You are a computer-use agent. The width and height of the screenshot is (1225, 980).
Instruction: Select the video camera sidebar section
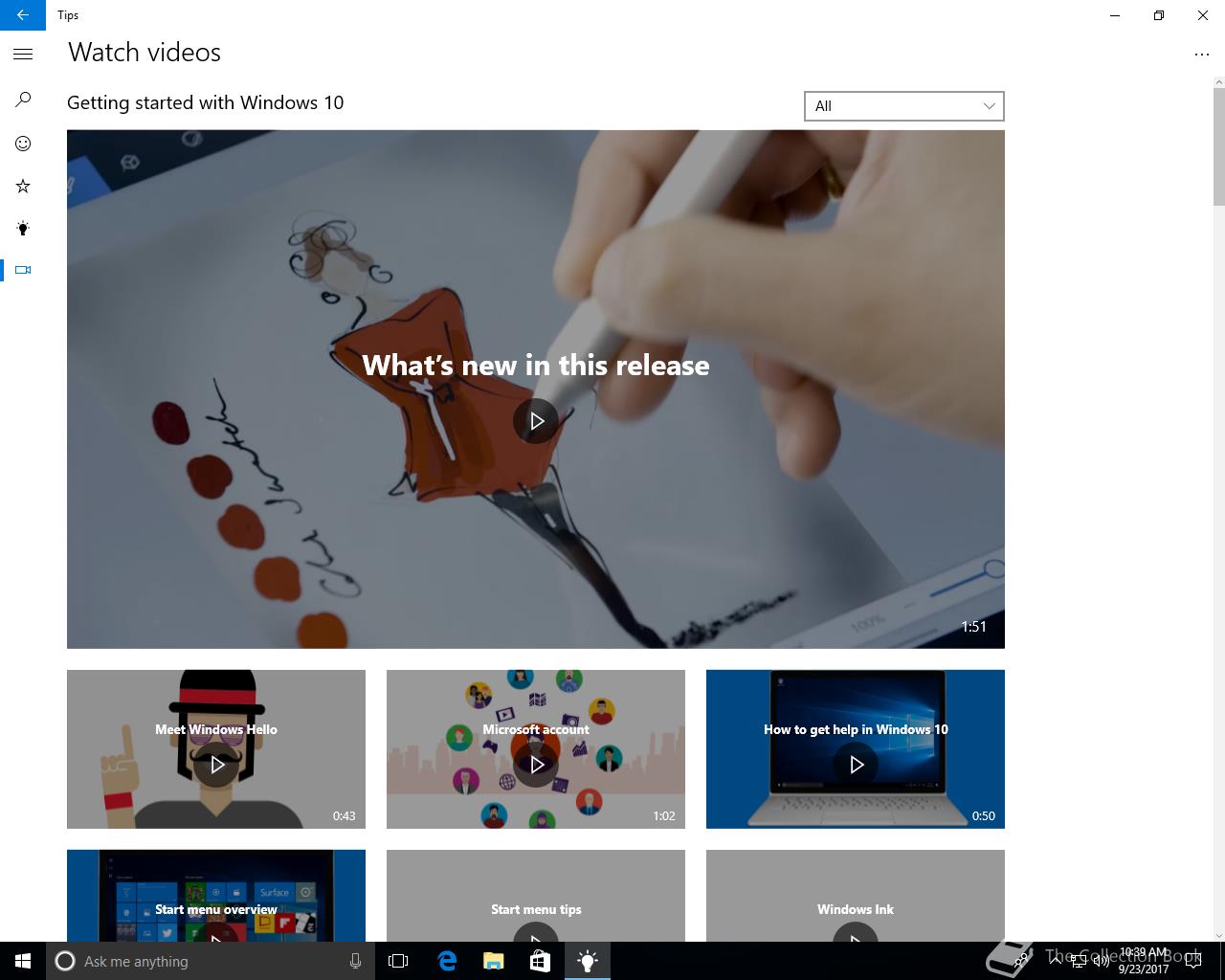point(23,270)
